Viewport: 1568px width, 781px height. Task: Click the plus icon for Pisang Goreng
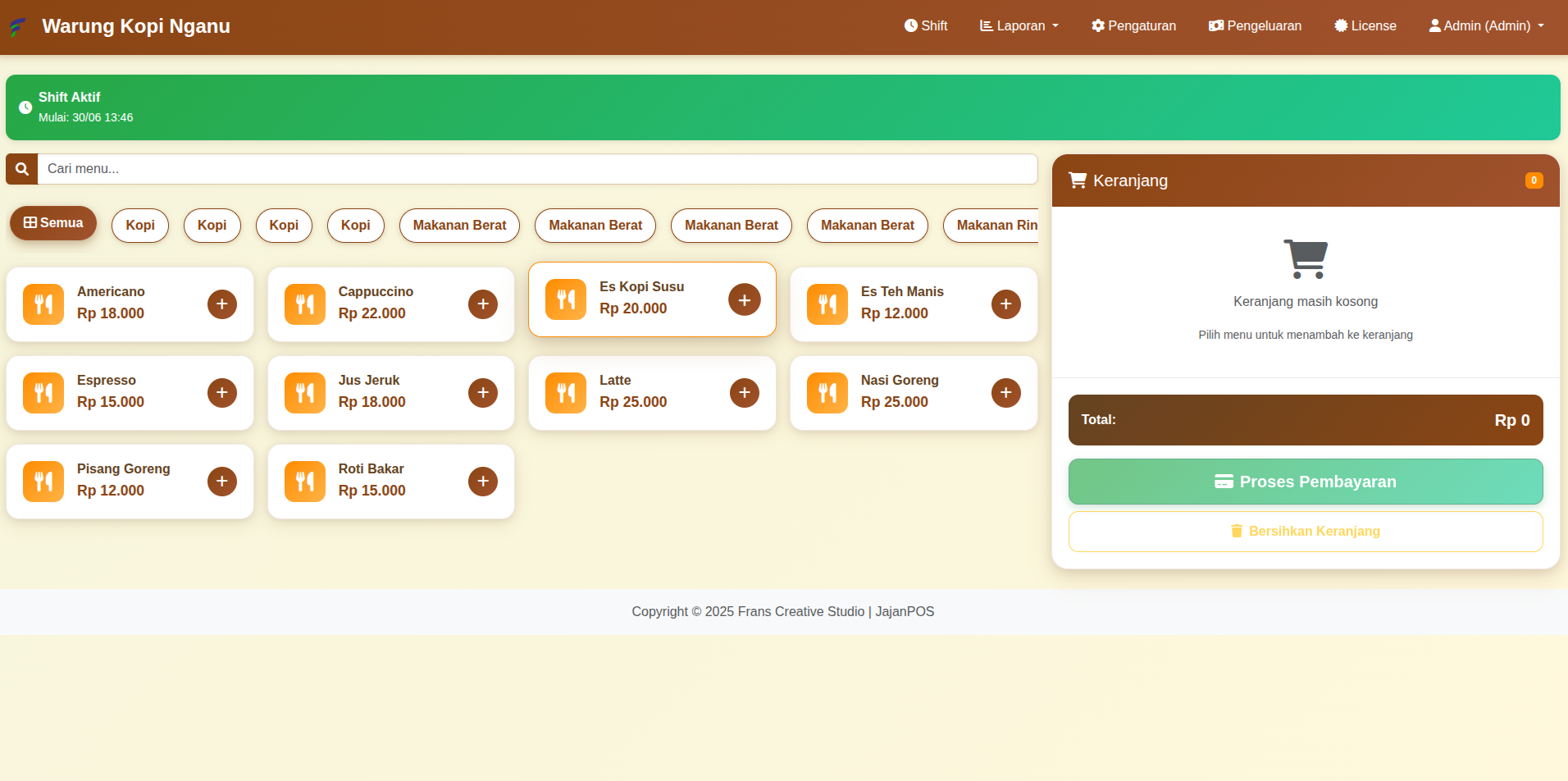pyautogui.click(x=221, y=482)
